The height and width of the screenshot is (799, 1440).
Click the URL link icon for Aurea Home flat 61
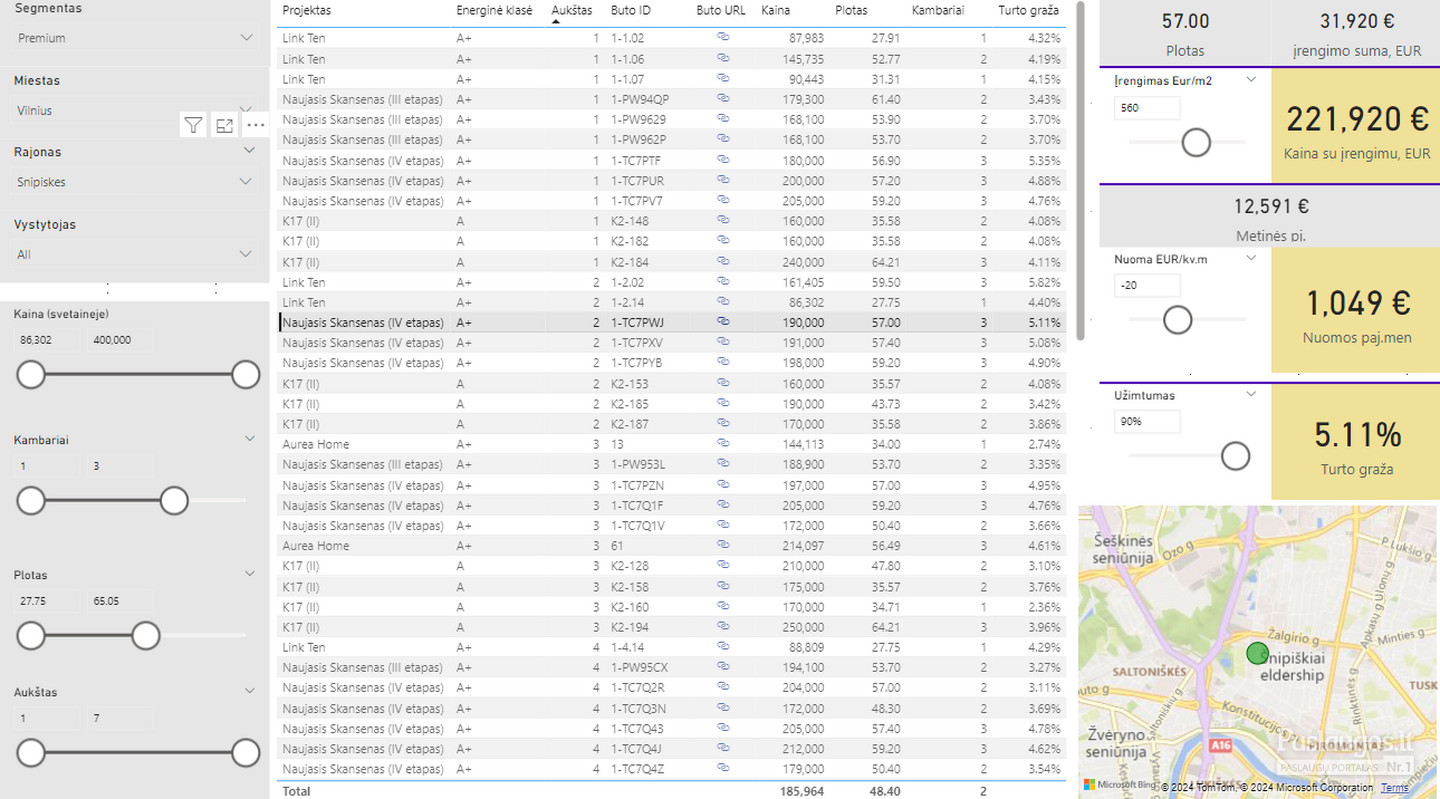click(x=723, y=546)
